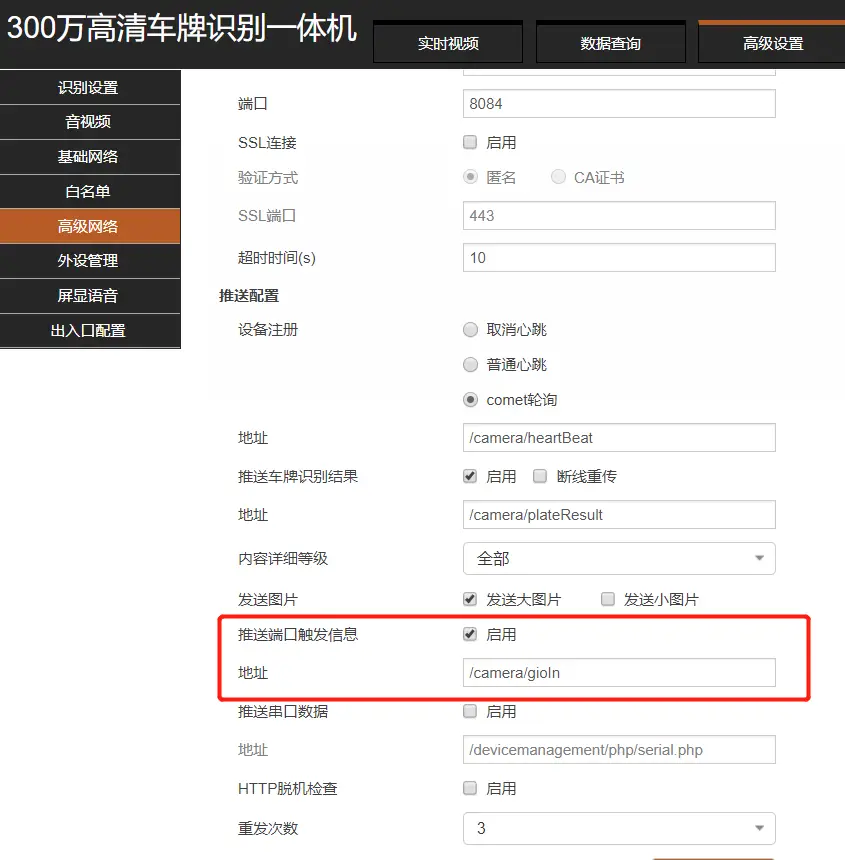Open the 实时视频 tab
This screenshot has height=860, width=845.
[x=448, y=43]
